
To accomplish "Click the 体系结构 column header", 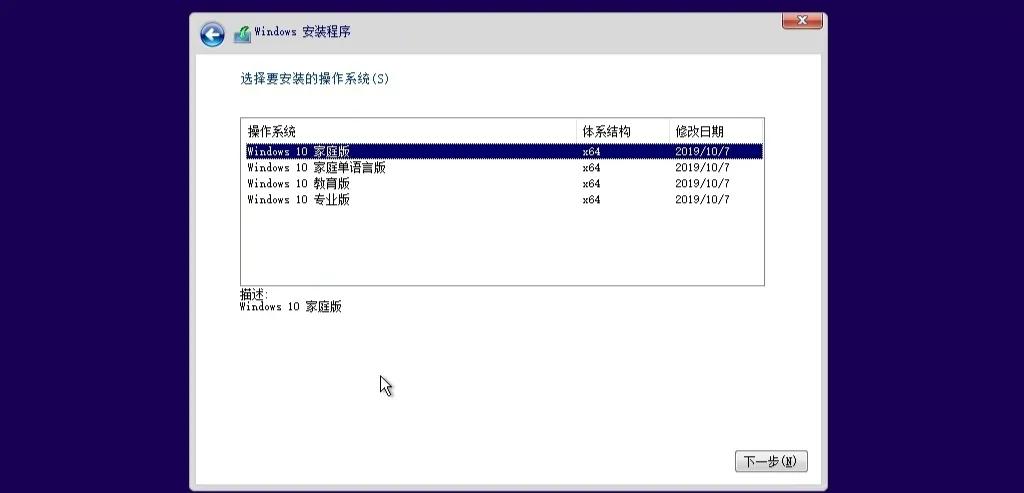I will click(x=623, y=131).
